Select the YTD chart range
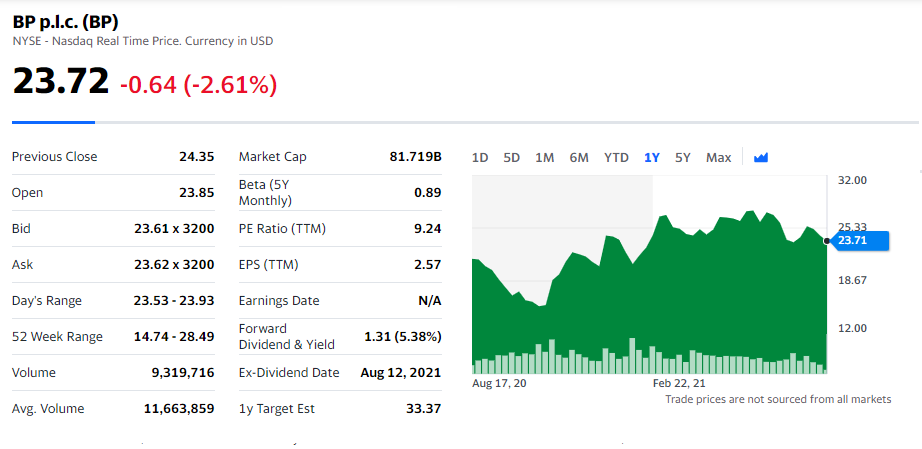 [x=616, y=158]
